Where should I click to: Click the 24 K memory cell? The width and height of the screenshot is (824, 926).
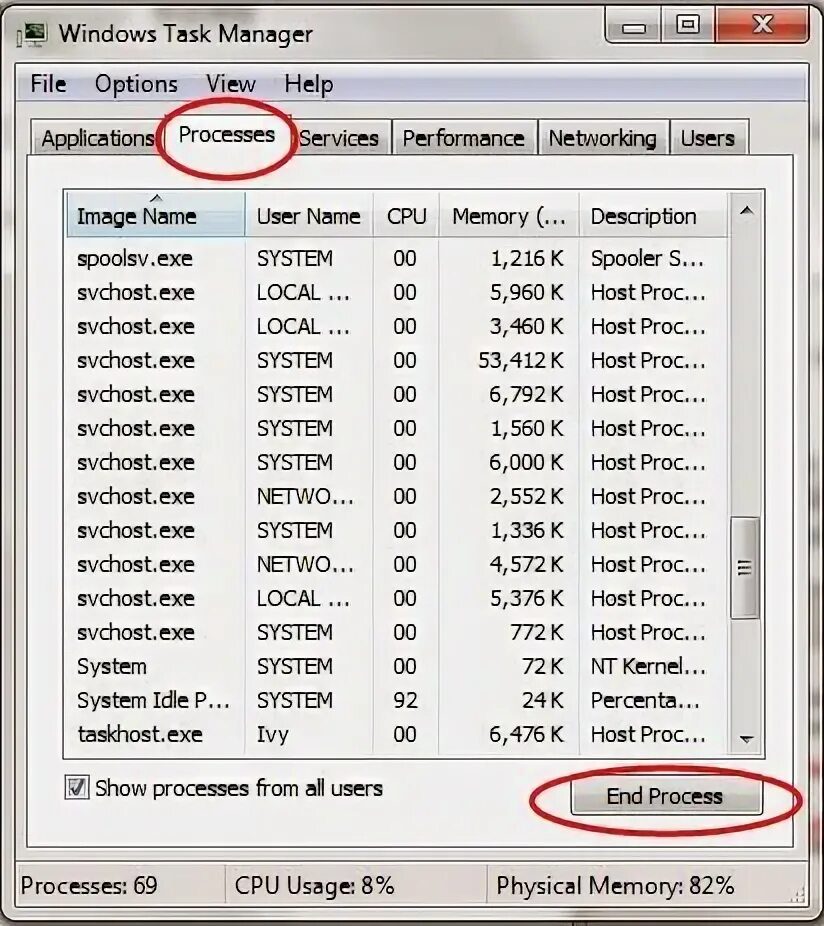543,700
